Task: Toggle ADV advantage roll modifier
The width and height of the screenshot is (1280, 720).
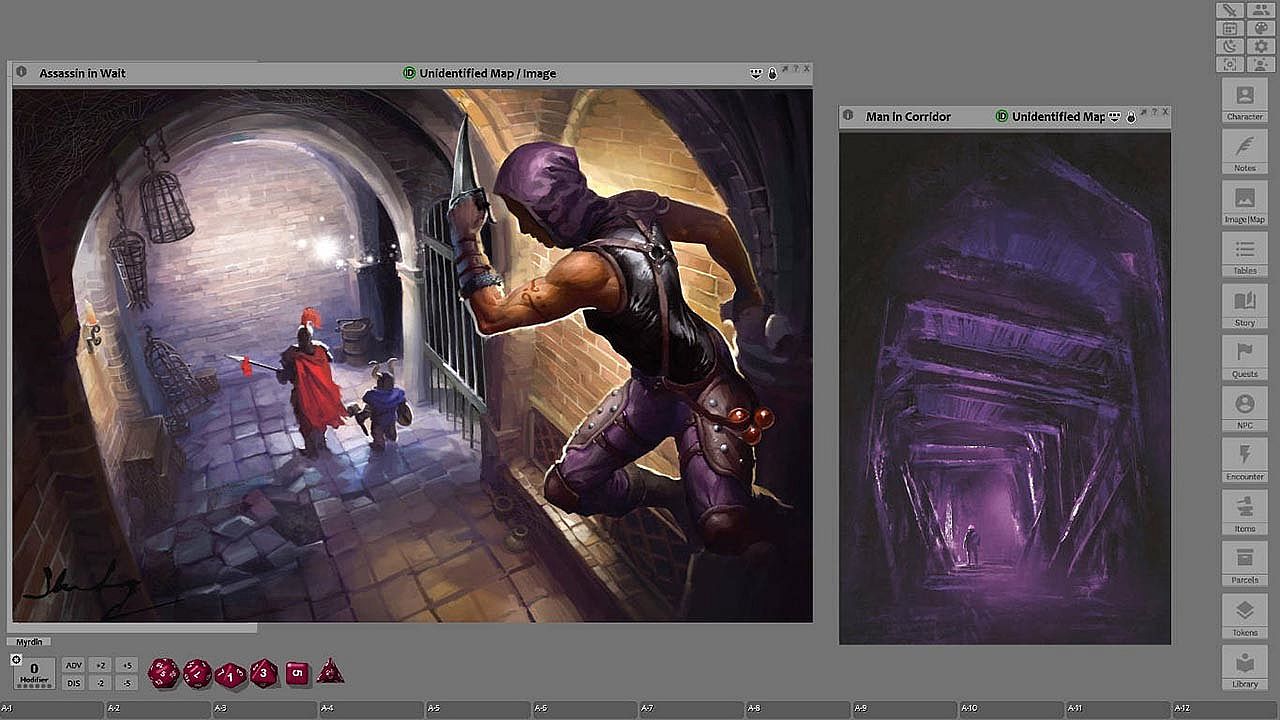Action: (x=73, y=665)
